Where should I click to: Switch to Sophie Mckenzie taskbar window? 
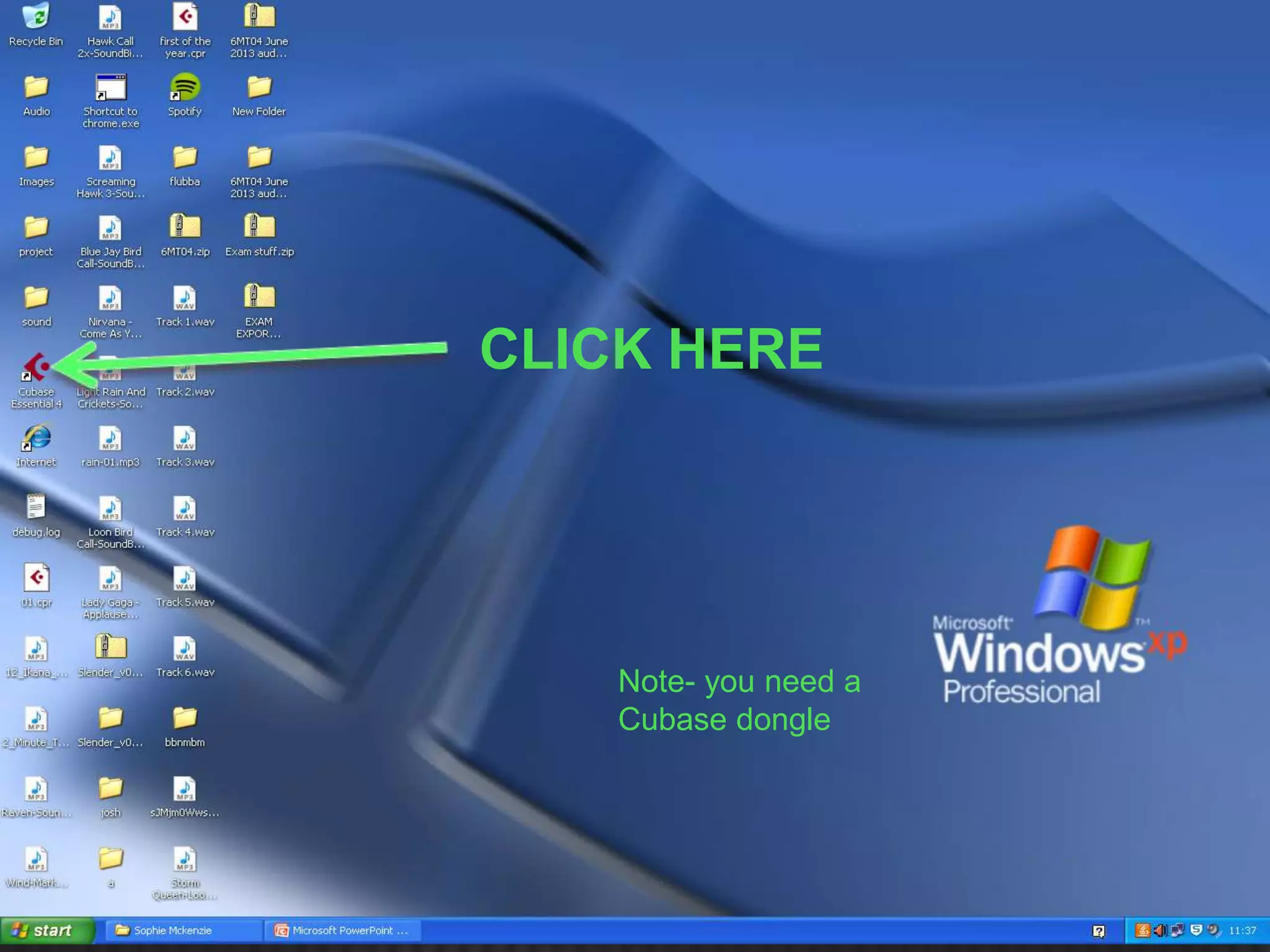(x=184, y=930)
